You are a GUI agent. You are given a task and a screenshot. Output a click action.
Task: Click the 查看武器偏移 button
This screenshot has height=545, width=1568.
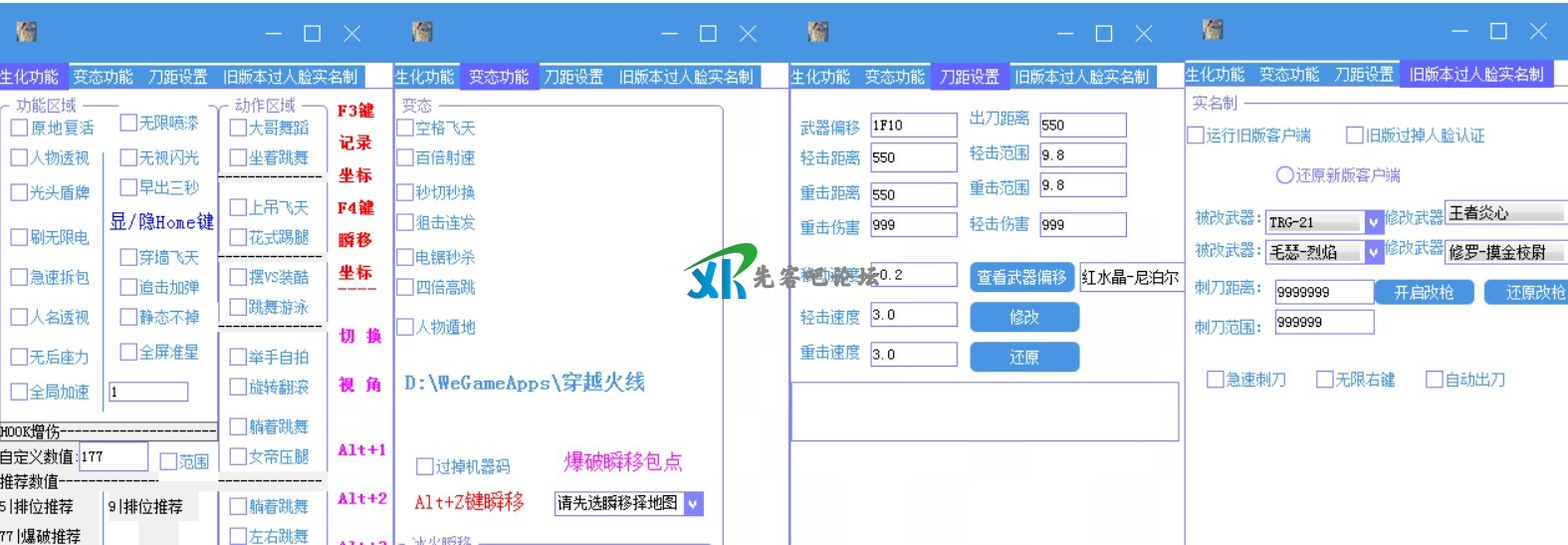point(1020,277)
